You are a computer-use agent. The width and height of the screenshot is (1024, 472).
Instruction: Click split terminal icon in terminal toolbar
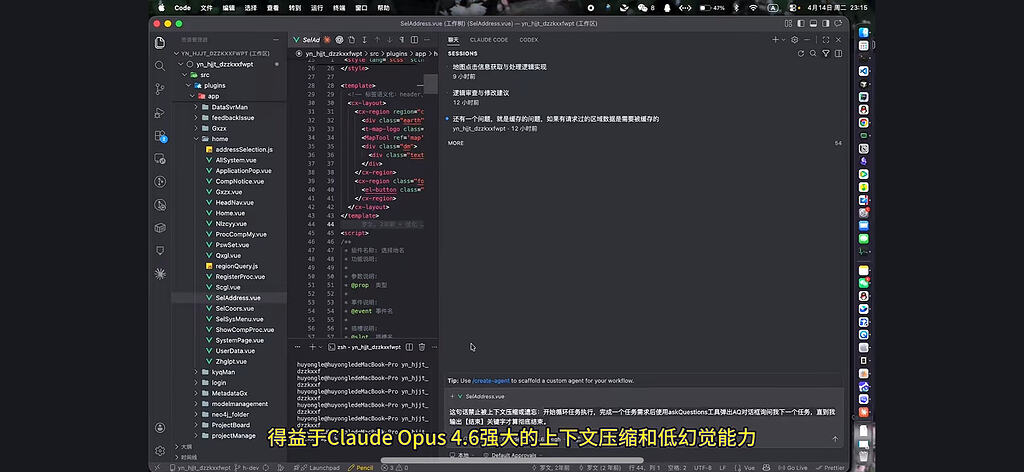tap(409, 347)
